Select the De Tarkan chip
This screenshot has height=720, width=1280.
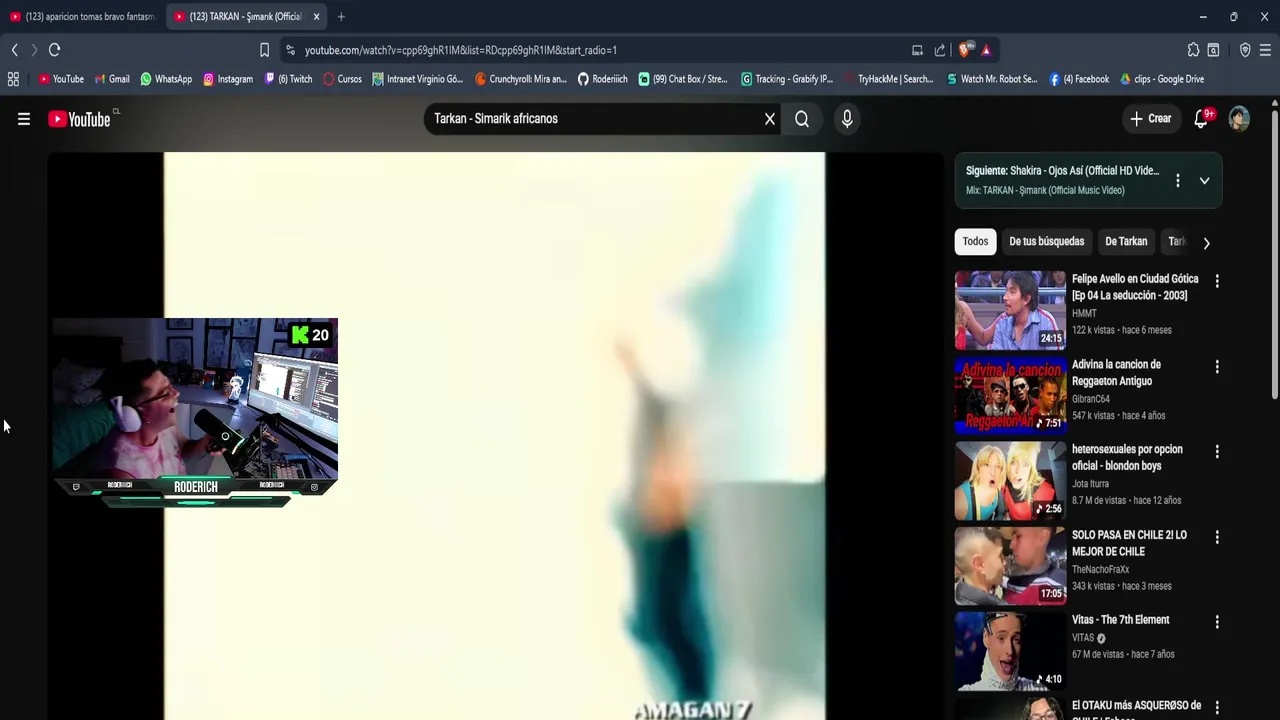[1126, 242]
